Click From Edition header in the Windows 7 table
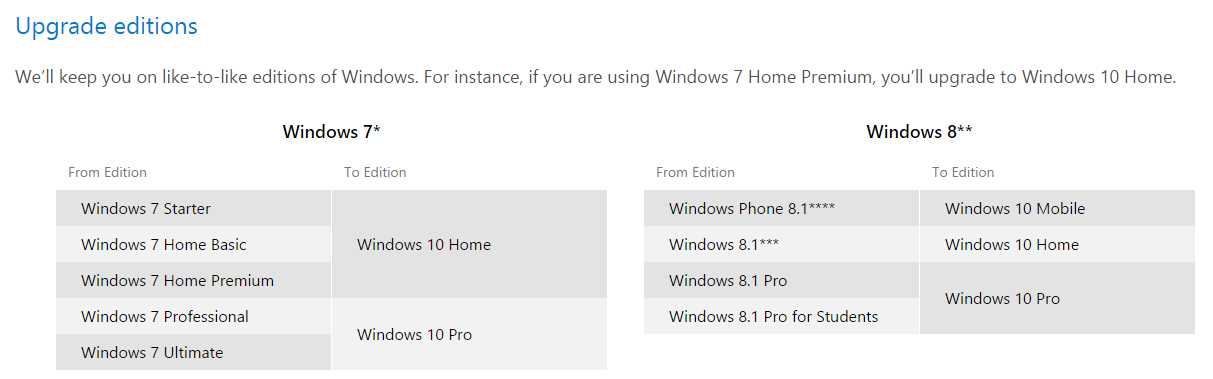 pos(107,172)
